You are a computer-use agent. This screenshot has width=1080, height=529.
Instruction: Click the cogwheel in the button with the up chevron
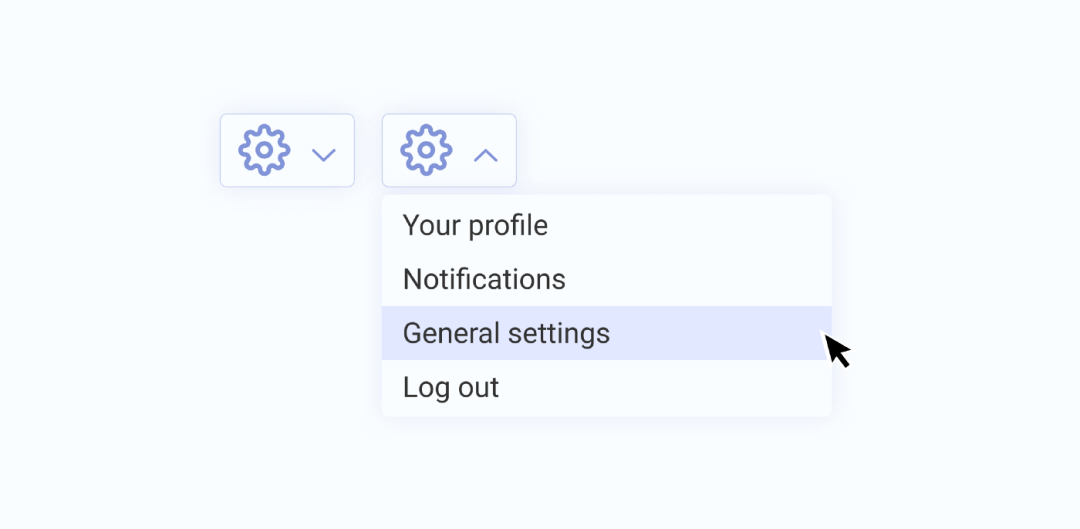(426, 151)
